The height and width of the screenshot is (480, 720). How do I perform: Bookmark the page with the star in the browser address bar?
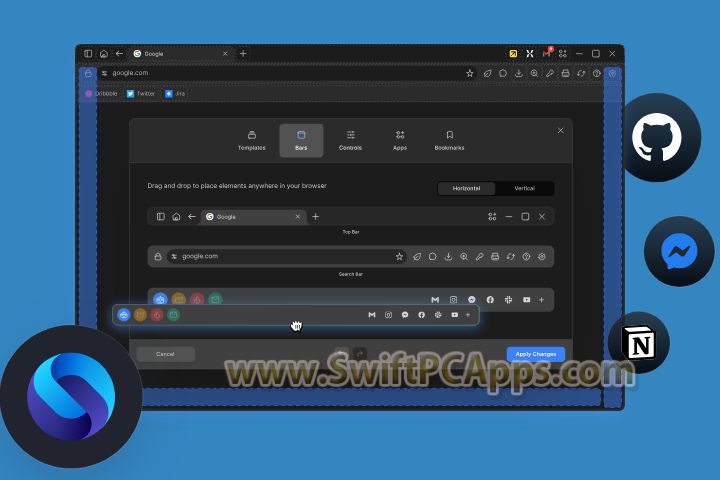pyautogui.click(x=469, y=73)
